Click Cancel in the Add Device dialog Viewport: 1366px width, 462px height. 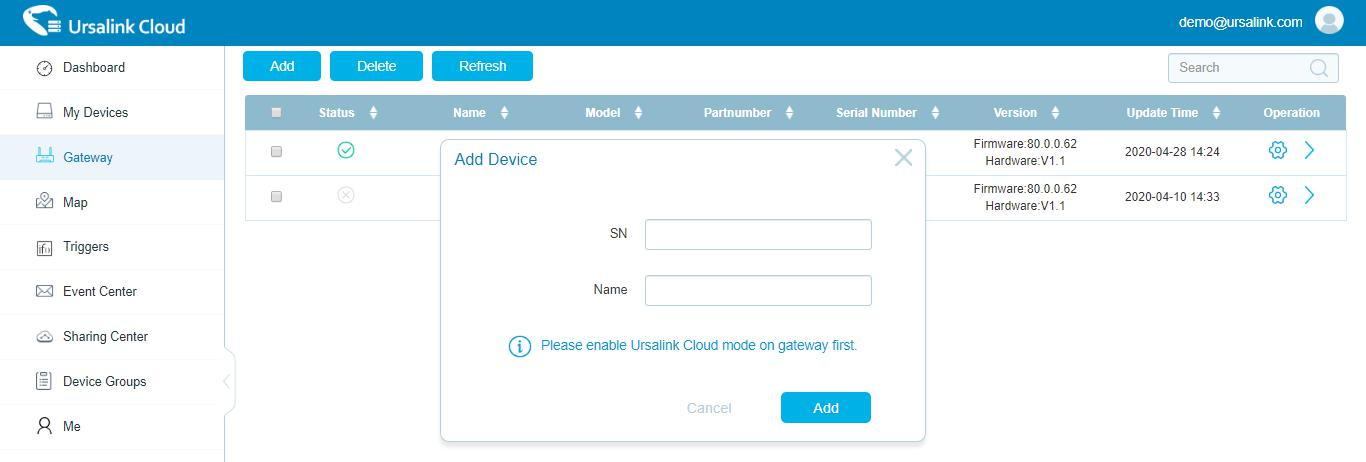tap(709, 408)
